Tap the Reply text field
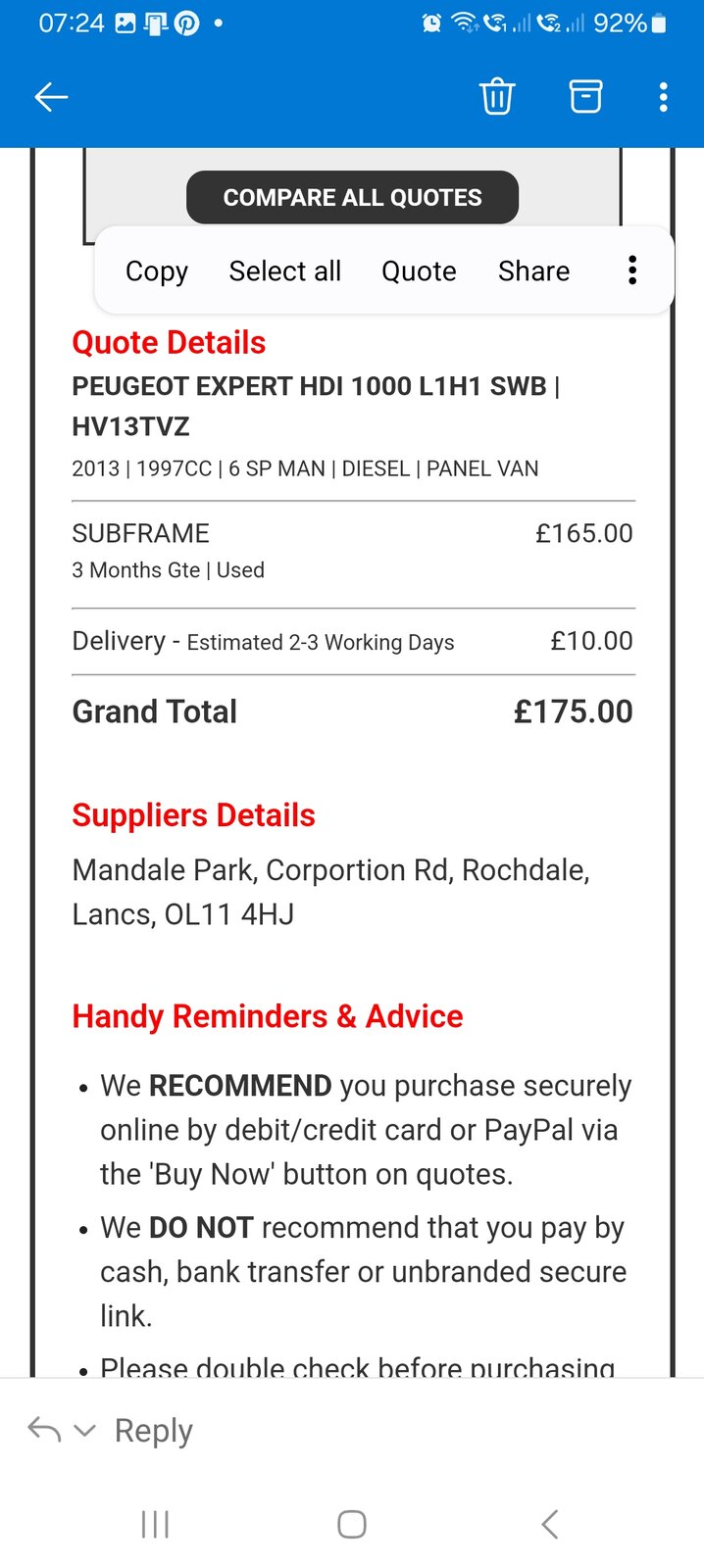Viewport: 704px width, 1568px height. click(x=154, y=1431)
